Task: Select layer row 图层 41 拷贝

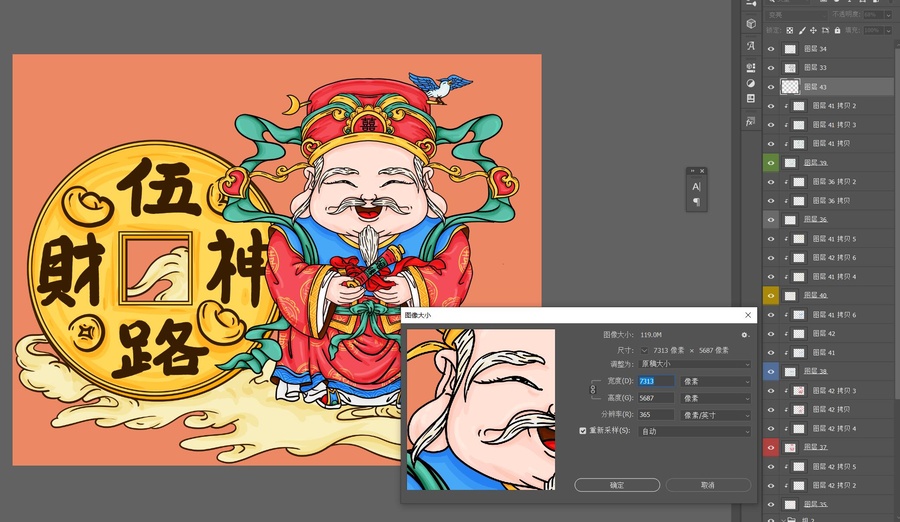Action: tap(828, 144)
